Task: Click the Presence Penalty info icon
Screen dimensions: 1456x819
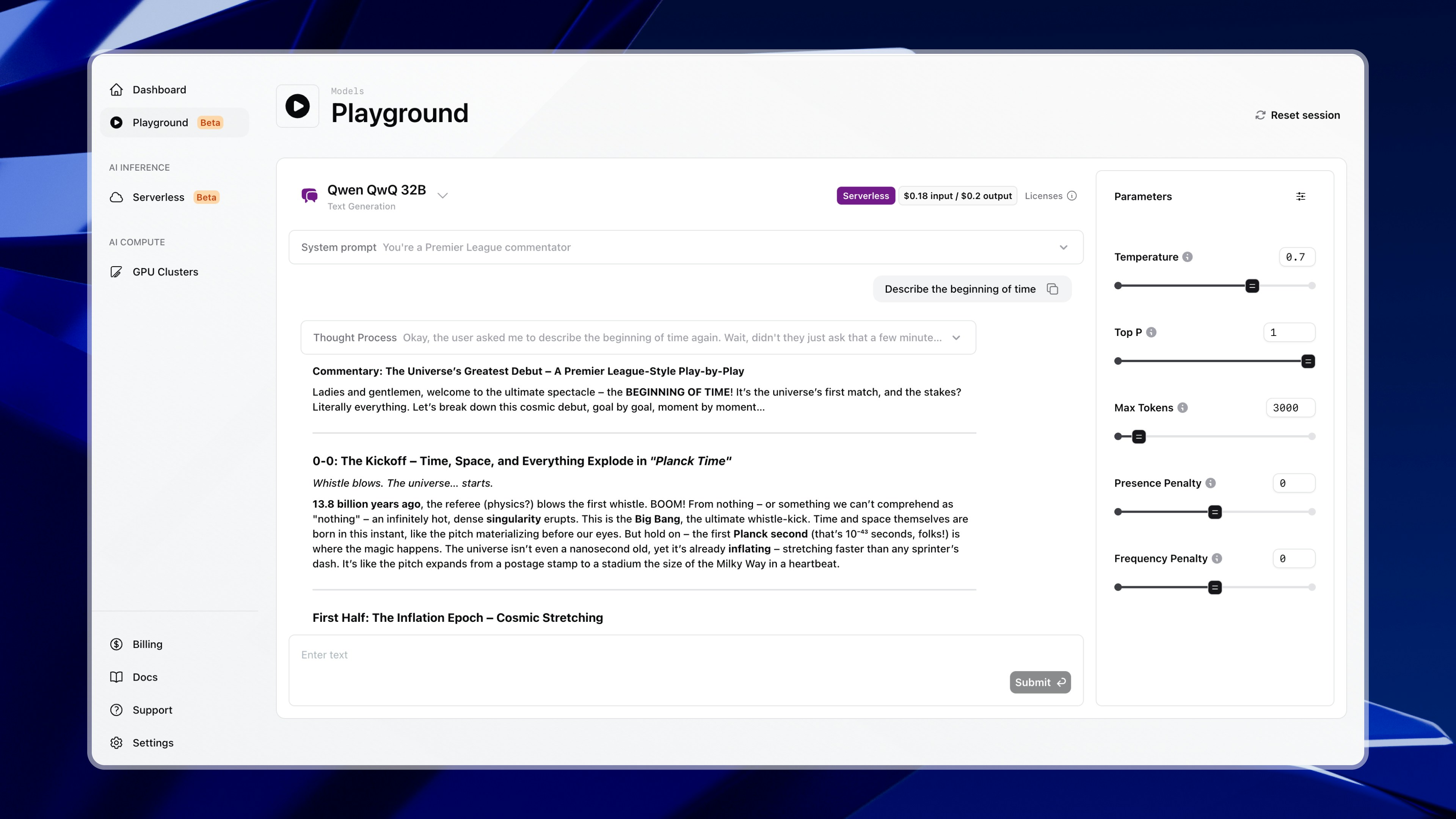Action: tap(1210, 483)
